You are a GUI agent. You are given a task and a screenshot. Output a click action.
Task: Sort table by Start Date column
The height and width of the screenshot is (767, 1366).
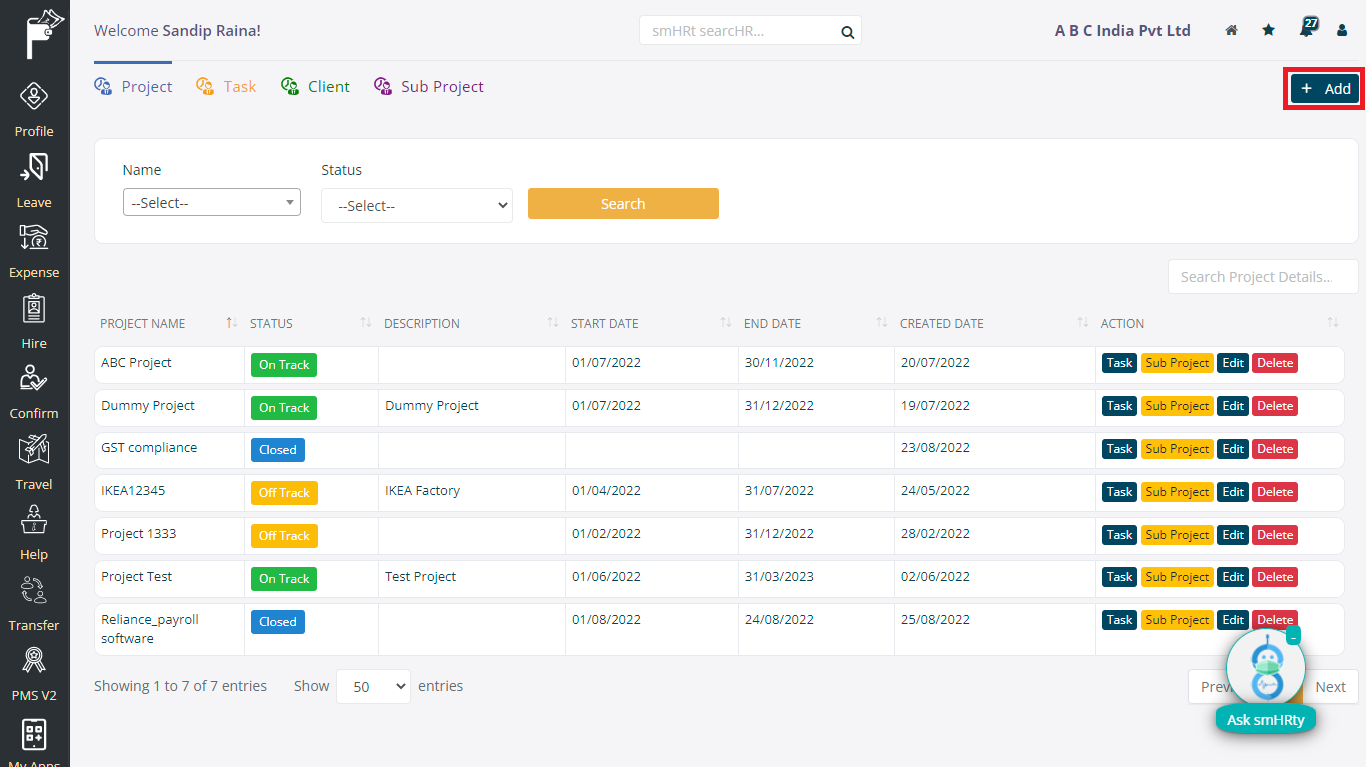pyautogui.click(x=725, y=323)
